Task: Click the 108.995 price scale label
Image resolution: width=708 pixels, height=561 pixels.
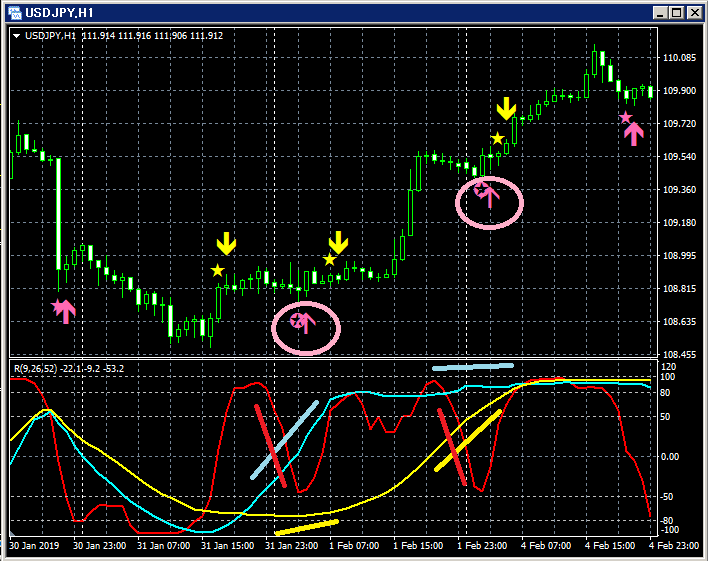Action: coord(679,256)
